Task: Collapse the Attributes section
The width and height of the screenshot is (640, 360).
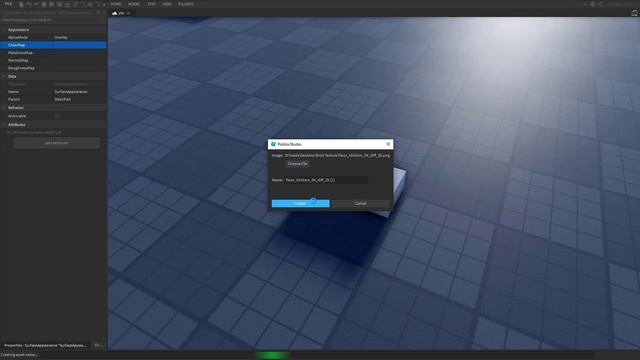Action: point(4,125)
